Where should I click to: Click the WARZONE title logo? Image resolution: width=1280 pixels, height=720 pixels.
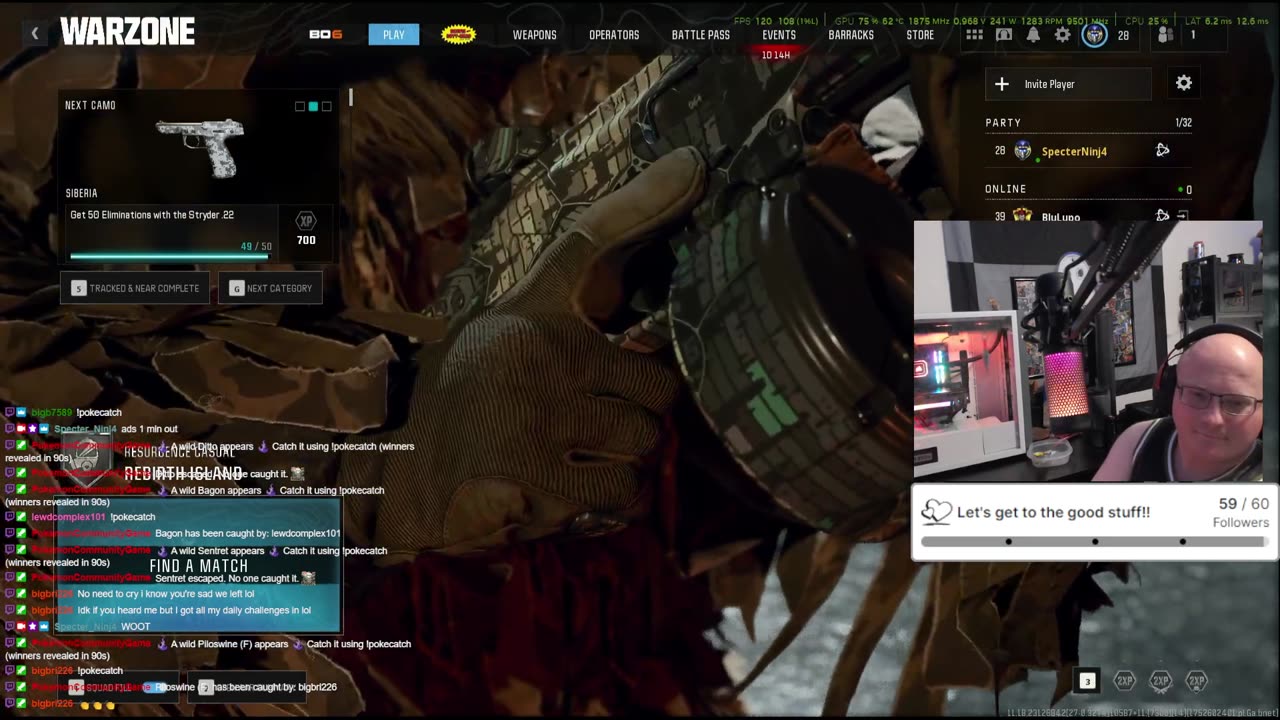click(x=127, y=32)
